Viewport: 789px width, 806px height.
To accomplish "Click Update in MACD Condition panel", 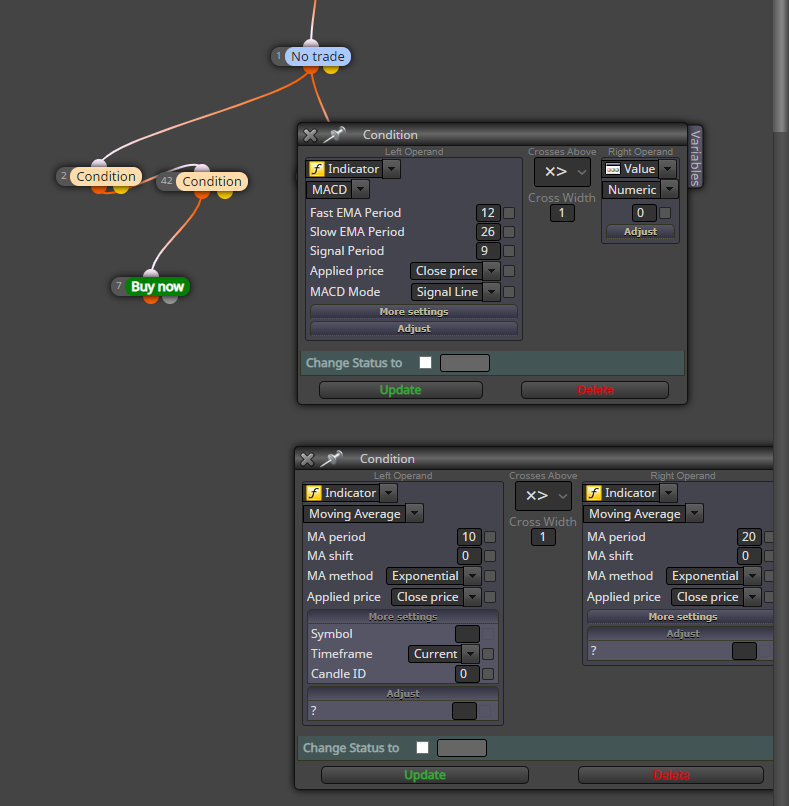I will click(400, 390).
